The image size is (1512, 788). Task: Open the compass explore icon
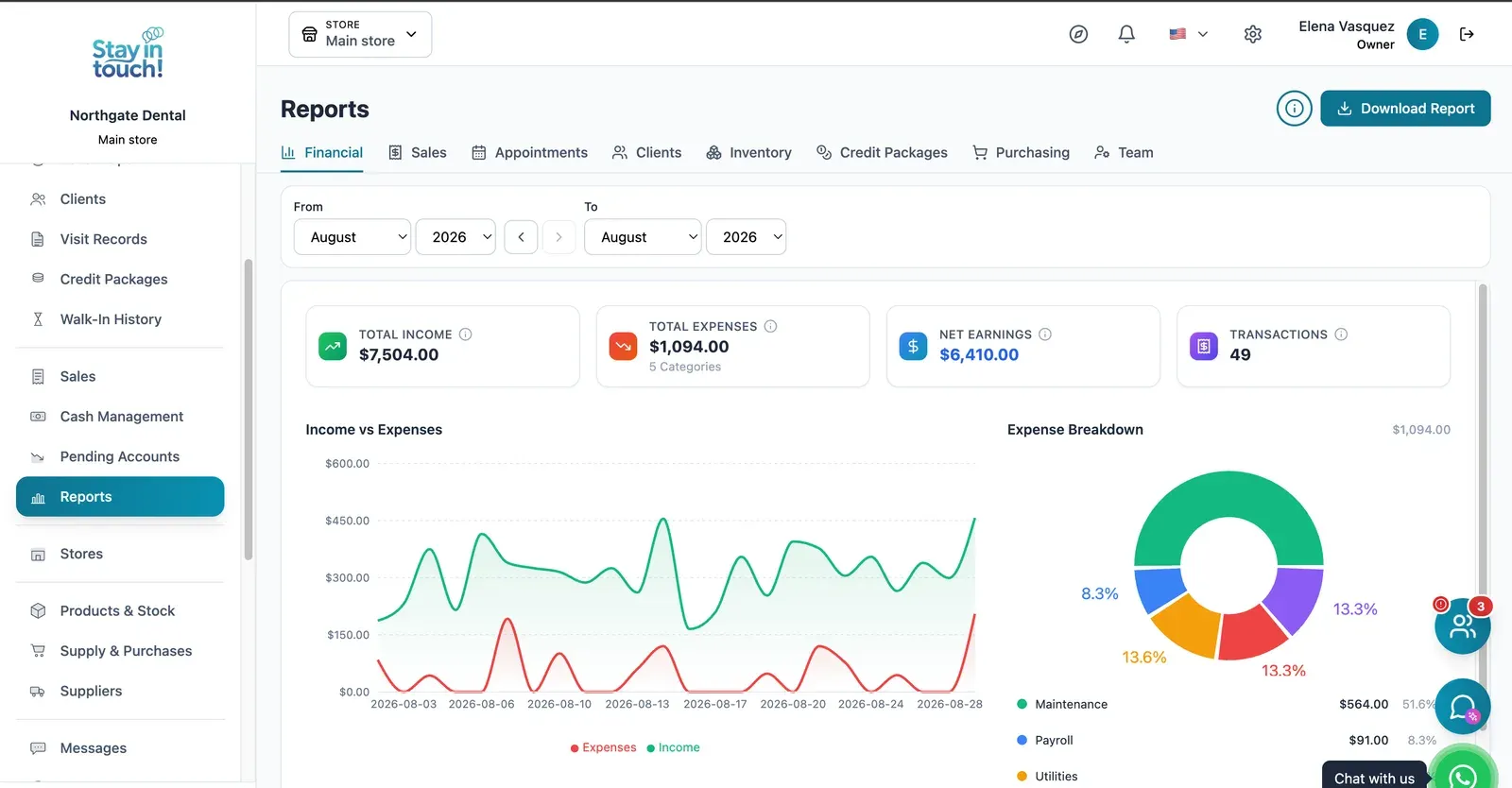pyautogui.click(x=1078, y=34)
